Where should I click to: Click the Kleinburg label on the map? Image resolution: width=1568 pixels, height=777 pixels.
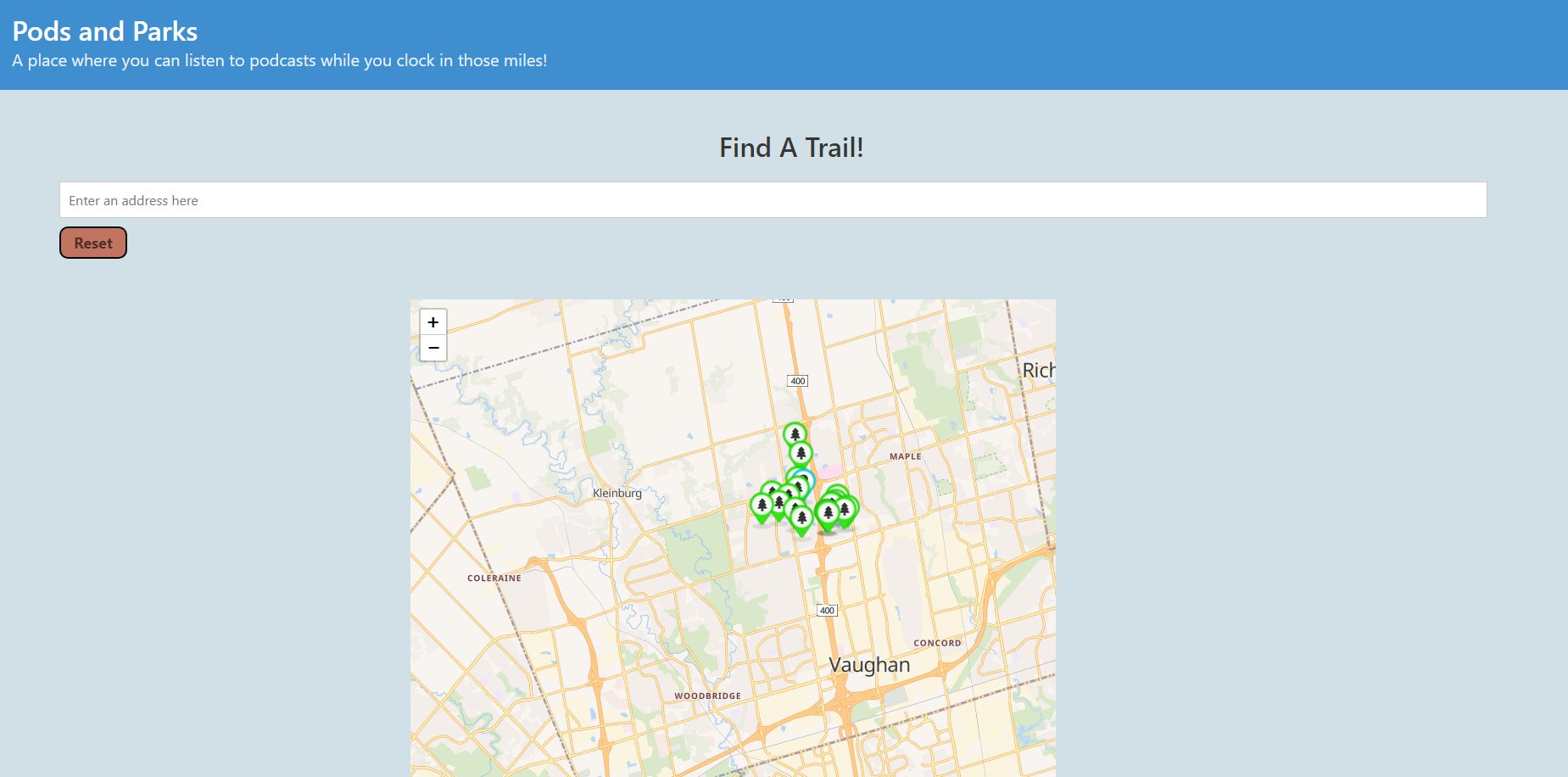617,493
